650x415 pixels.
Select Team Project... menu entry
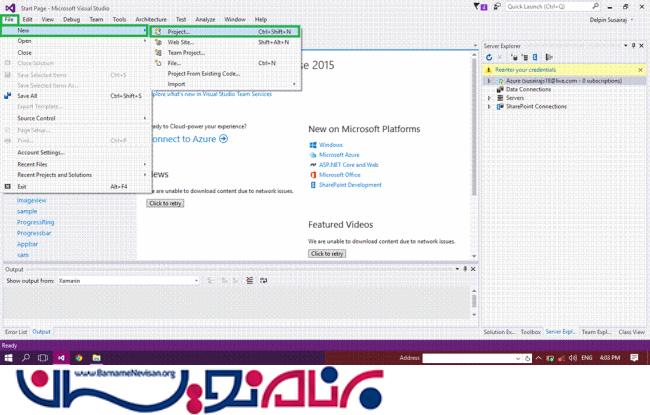point(226,53)
